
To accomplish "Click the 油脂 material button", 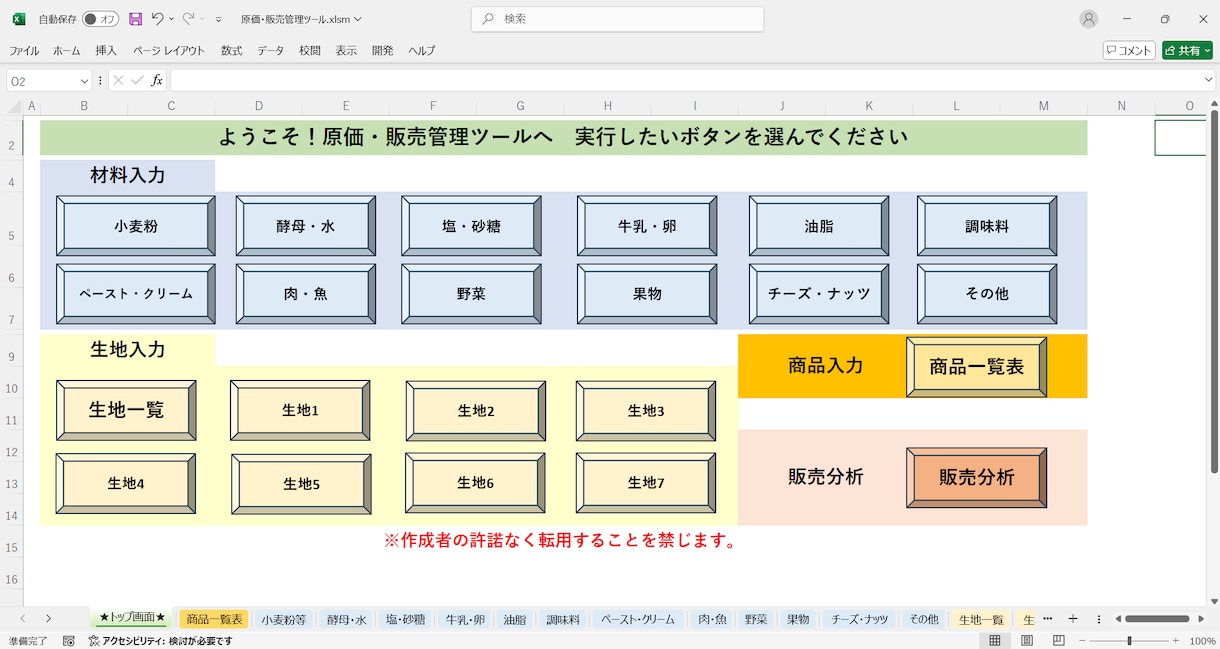I will coord(819,226).
